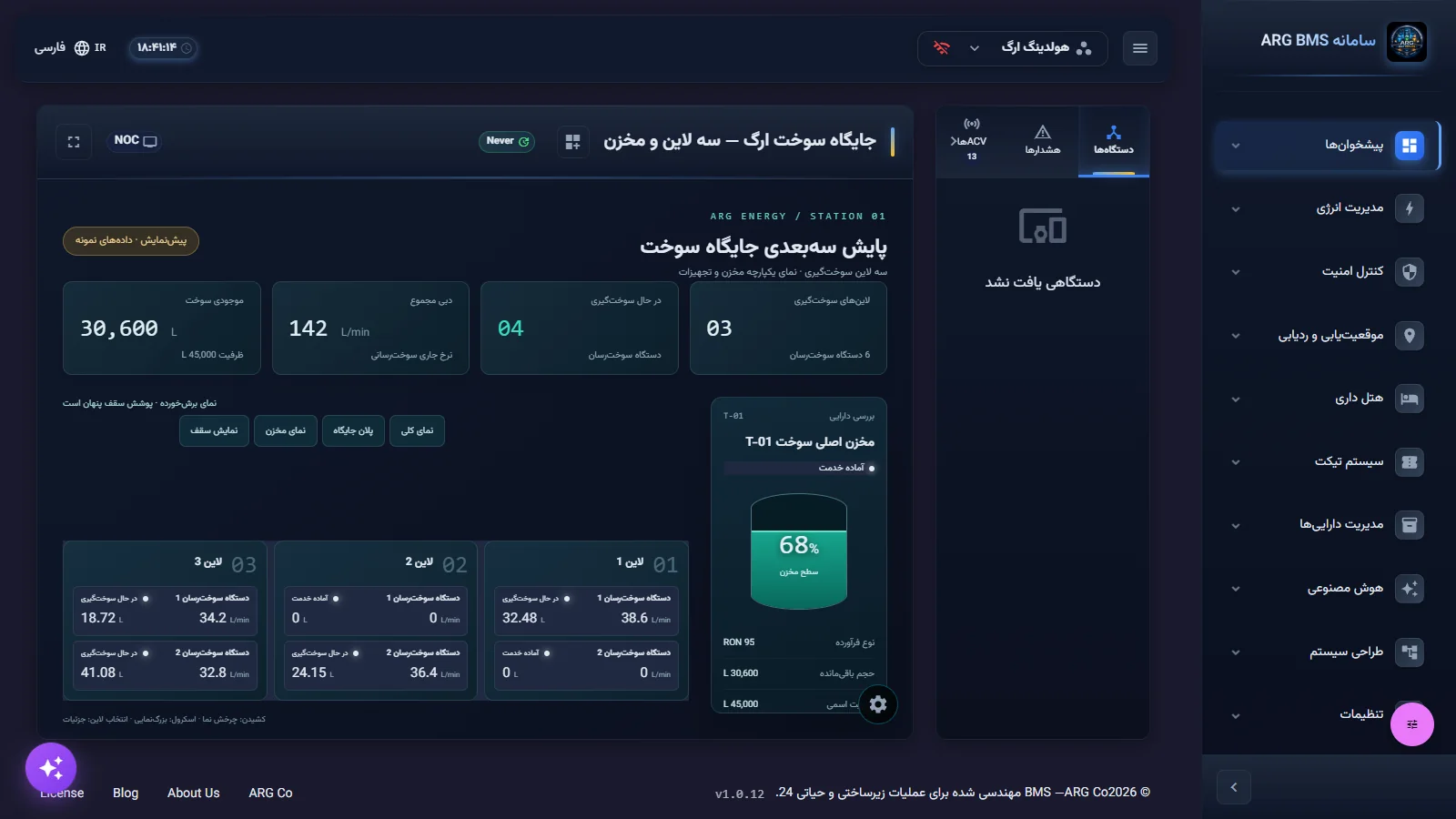Open the تنظیمات menu item
Viewport: 1456px width, 819px height.
[1327, 715]
